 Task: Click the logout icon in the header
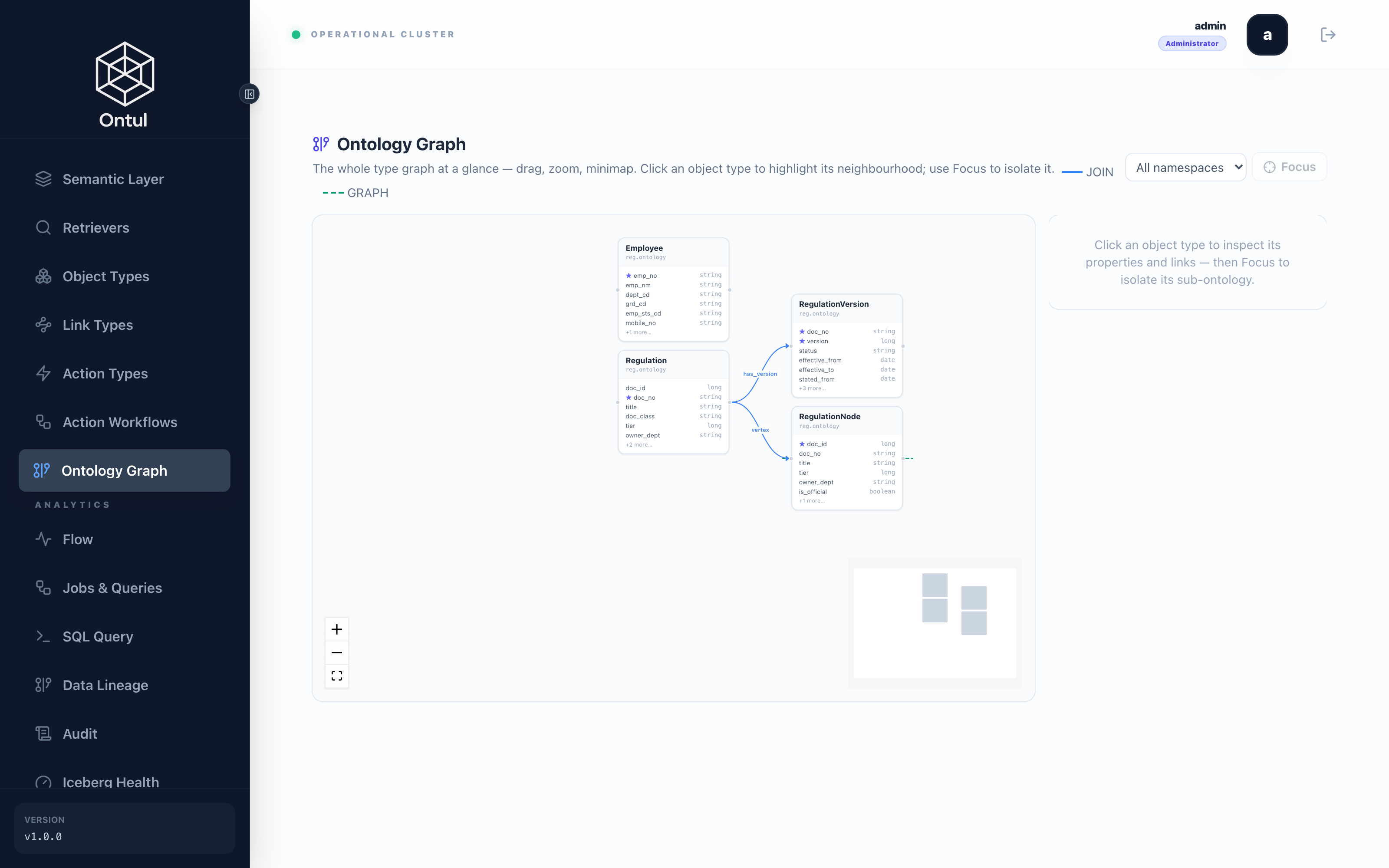pyautogui.click(x=1328, y=34)
